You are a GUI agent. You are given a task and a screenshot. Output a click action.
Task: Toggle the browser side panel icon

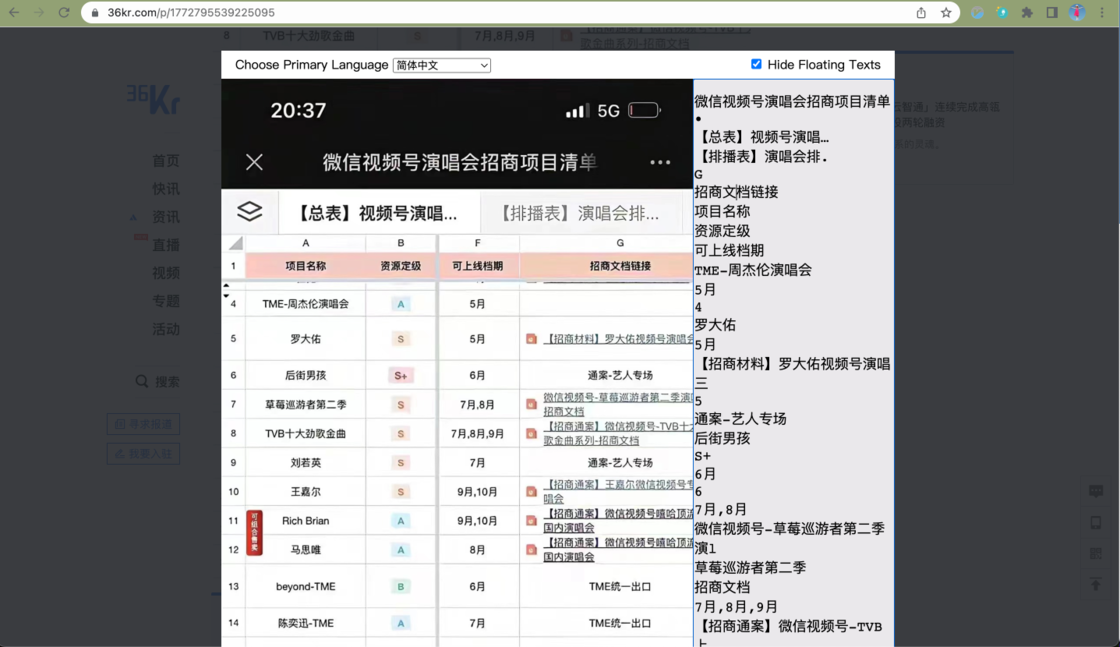coord(1052,12)
